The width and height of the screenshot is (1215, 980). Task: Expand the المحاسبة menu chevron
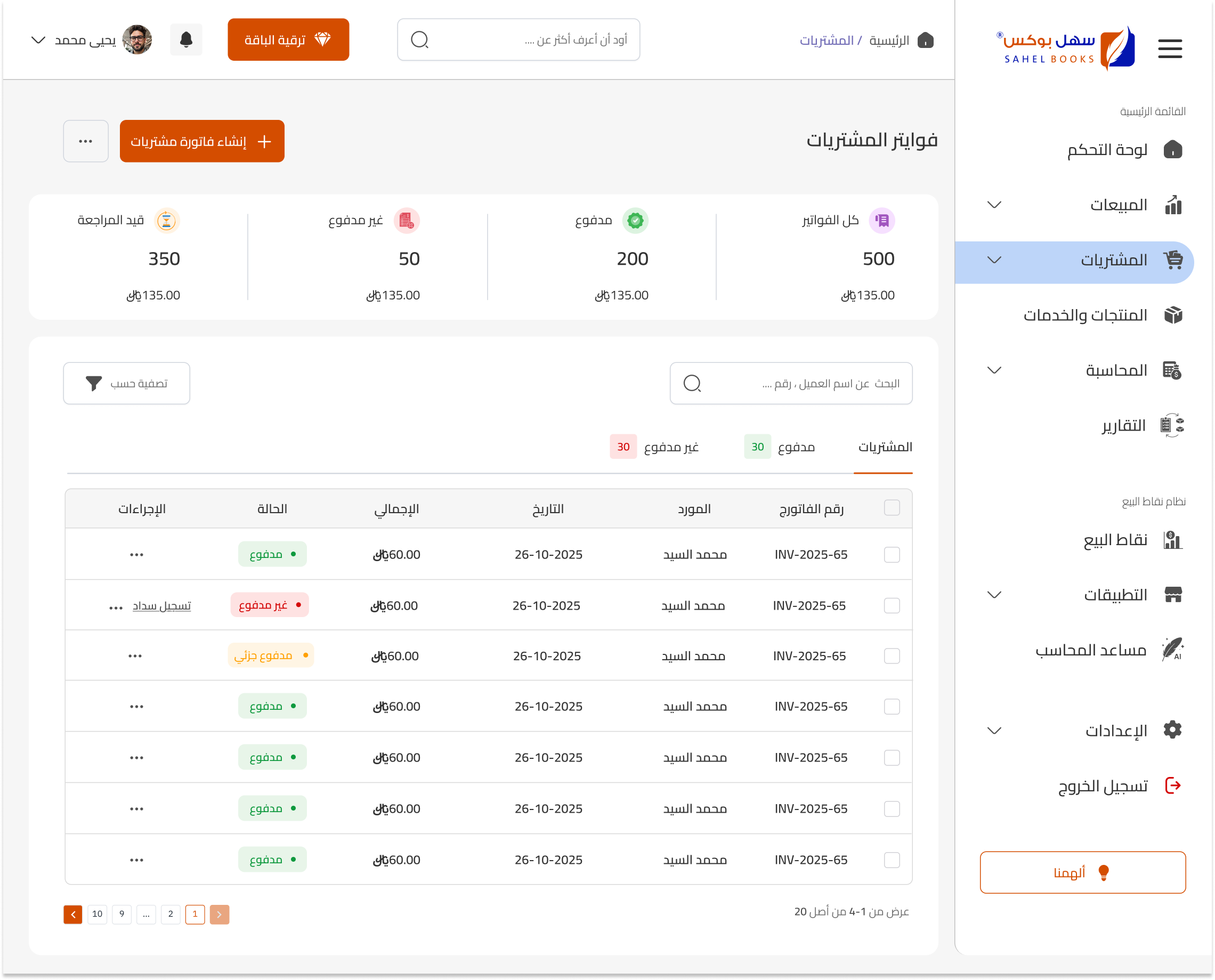pyautogui.click(x=994, y=370)
